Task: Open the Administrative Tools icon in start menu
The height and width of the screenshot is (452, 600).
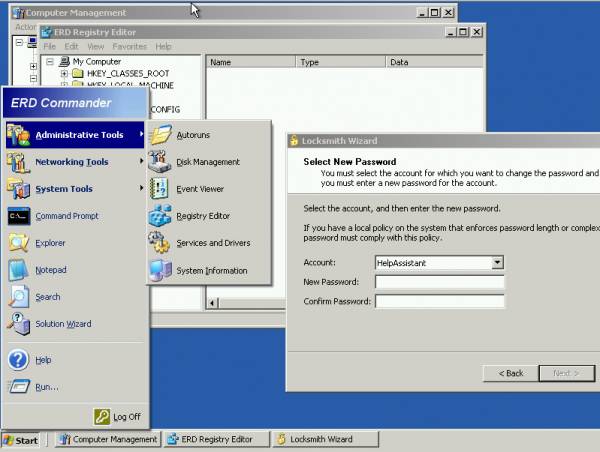Action: pyautogui.click(x=18, y=135)
